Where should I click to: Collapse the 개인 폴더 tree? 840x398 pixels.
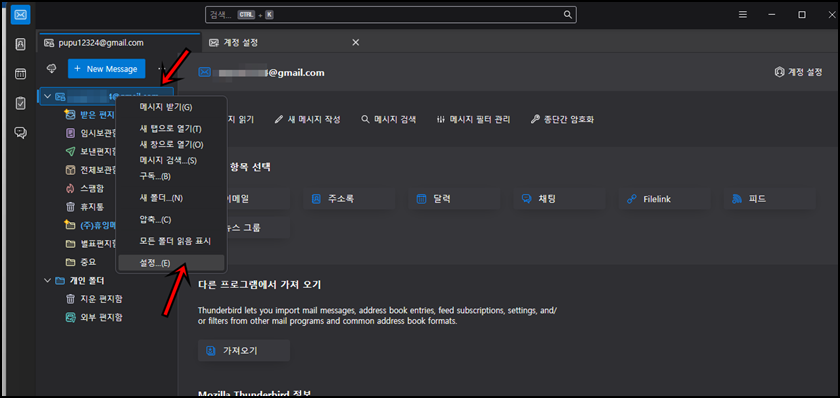[x=47, y=280]
